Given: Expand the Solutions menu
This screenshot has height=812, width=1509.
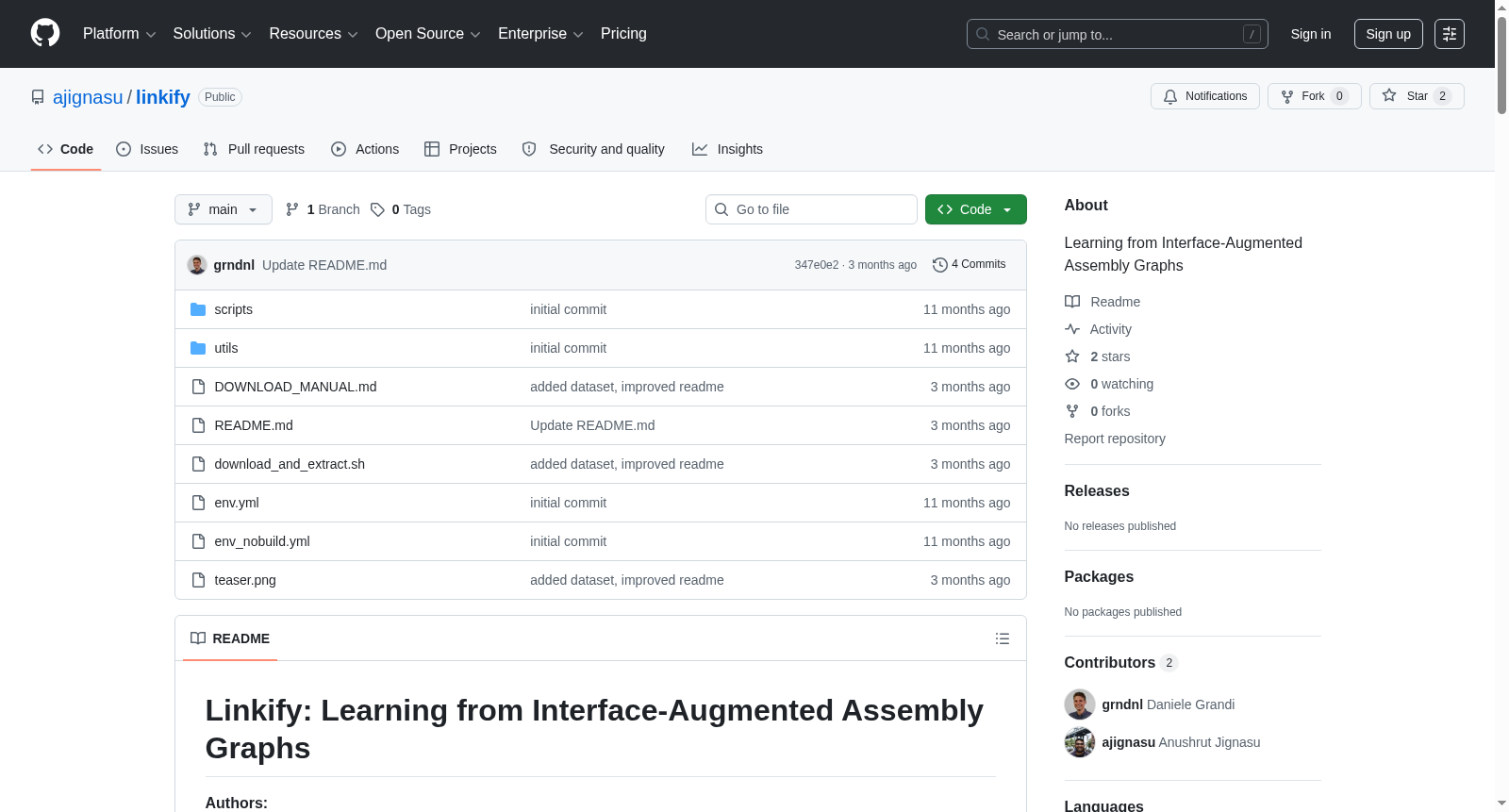Looking at the screenshot, I should [x=212, y=34].
